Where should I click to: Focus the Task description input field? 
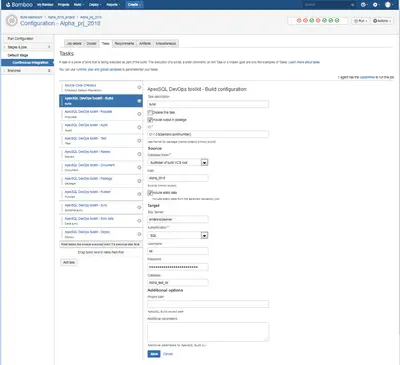[208, 104]
